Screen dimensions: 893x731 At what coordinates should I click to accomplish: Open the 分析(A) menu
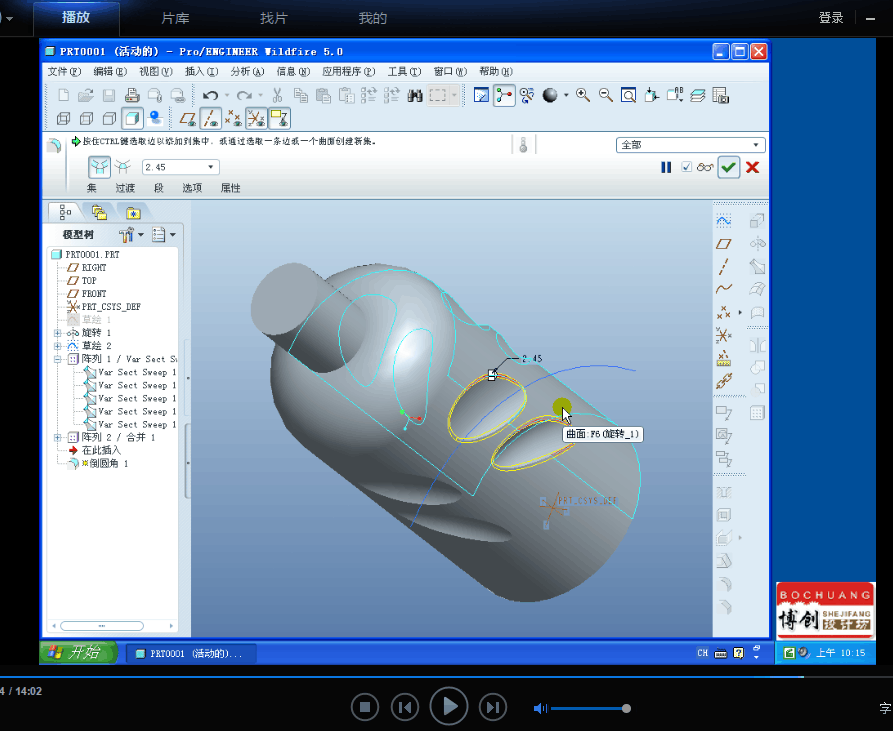(247, 71)
